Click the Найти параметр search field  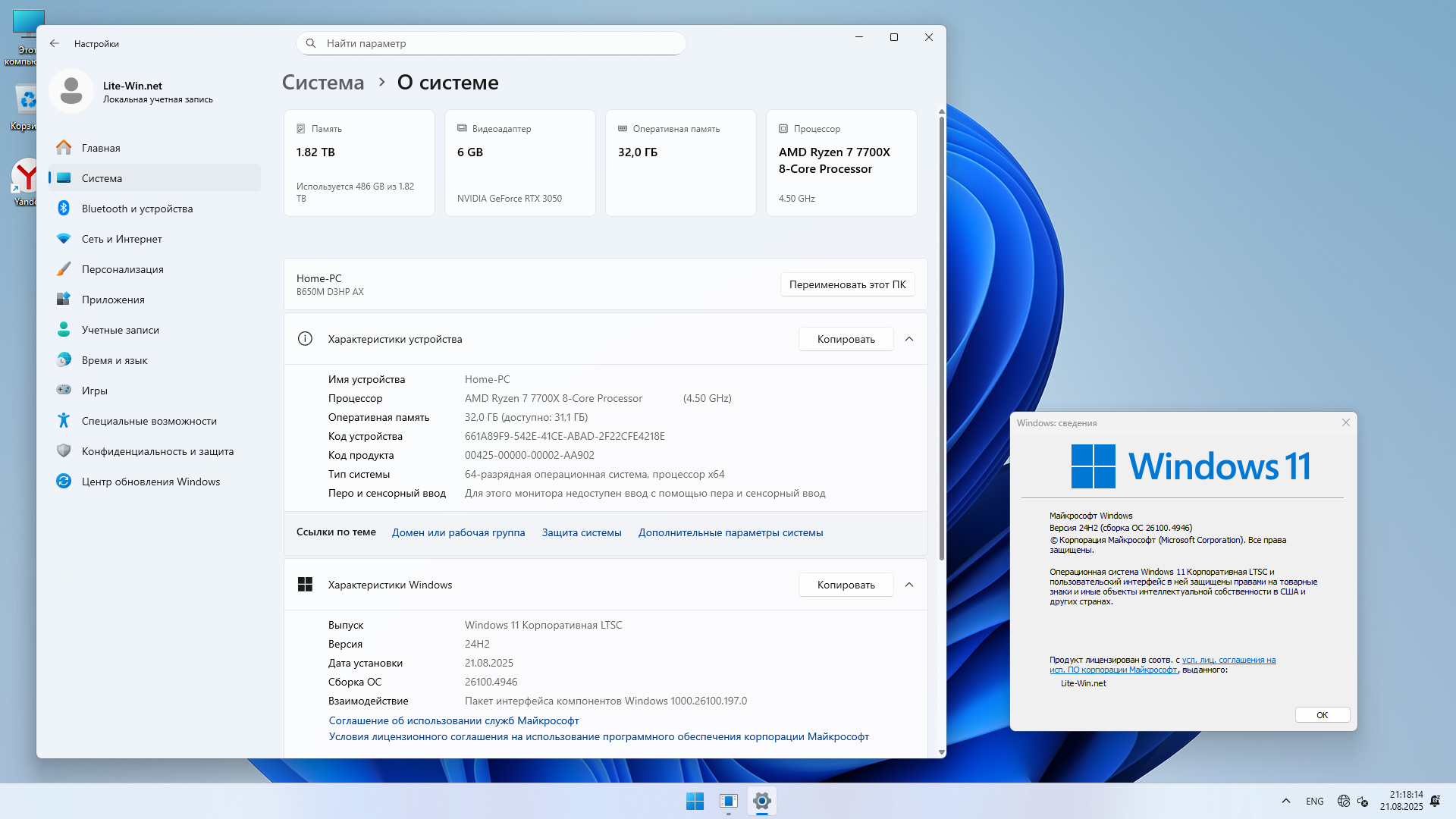coord(493,43)
